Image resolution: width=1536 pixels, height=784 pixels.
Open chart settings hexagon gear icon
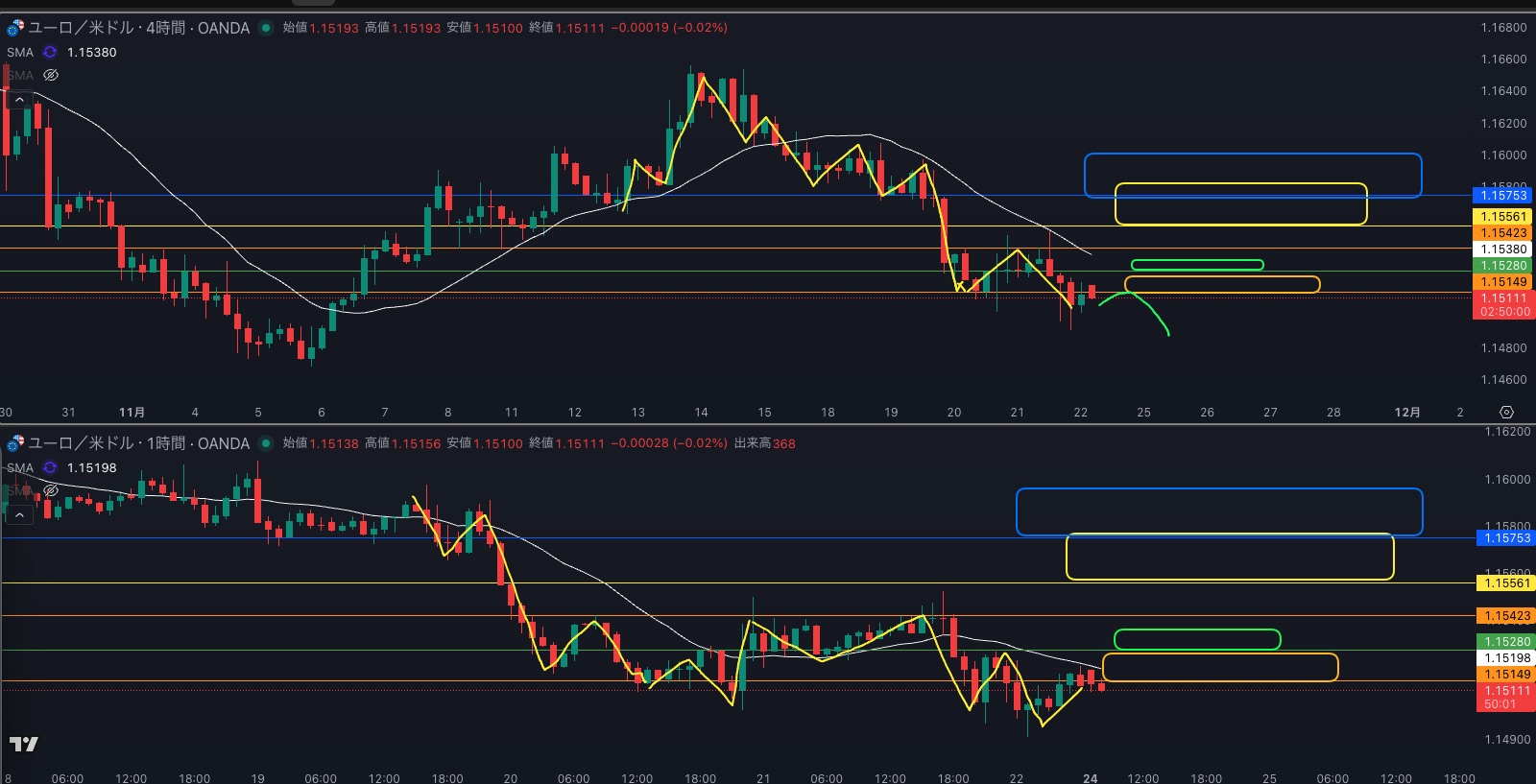click(1506, 413)
